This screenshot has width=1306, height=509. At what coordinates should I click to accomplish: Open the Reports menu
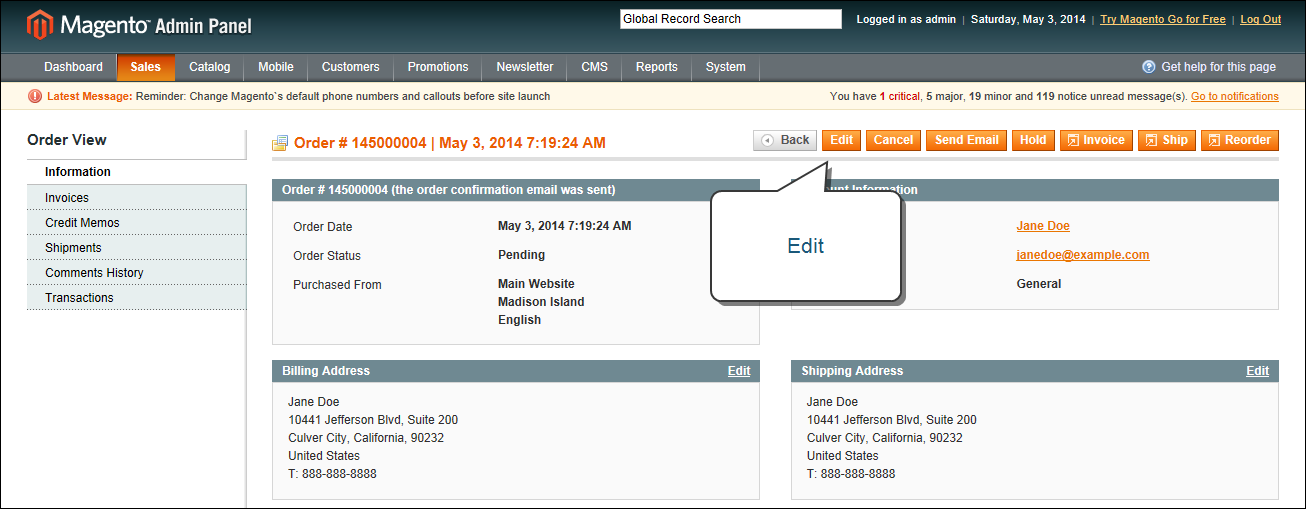[x=657, y=67]
